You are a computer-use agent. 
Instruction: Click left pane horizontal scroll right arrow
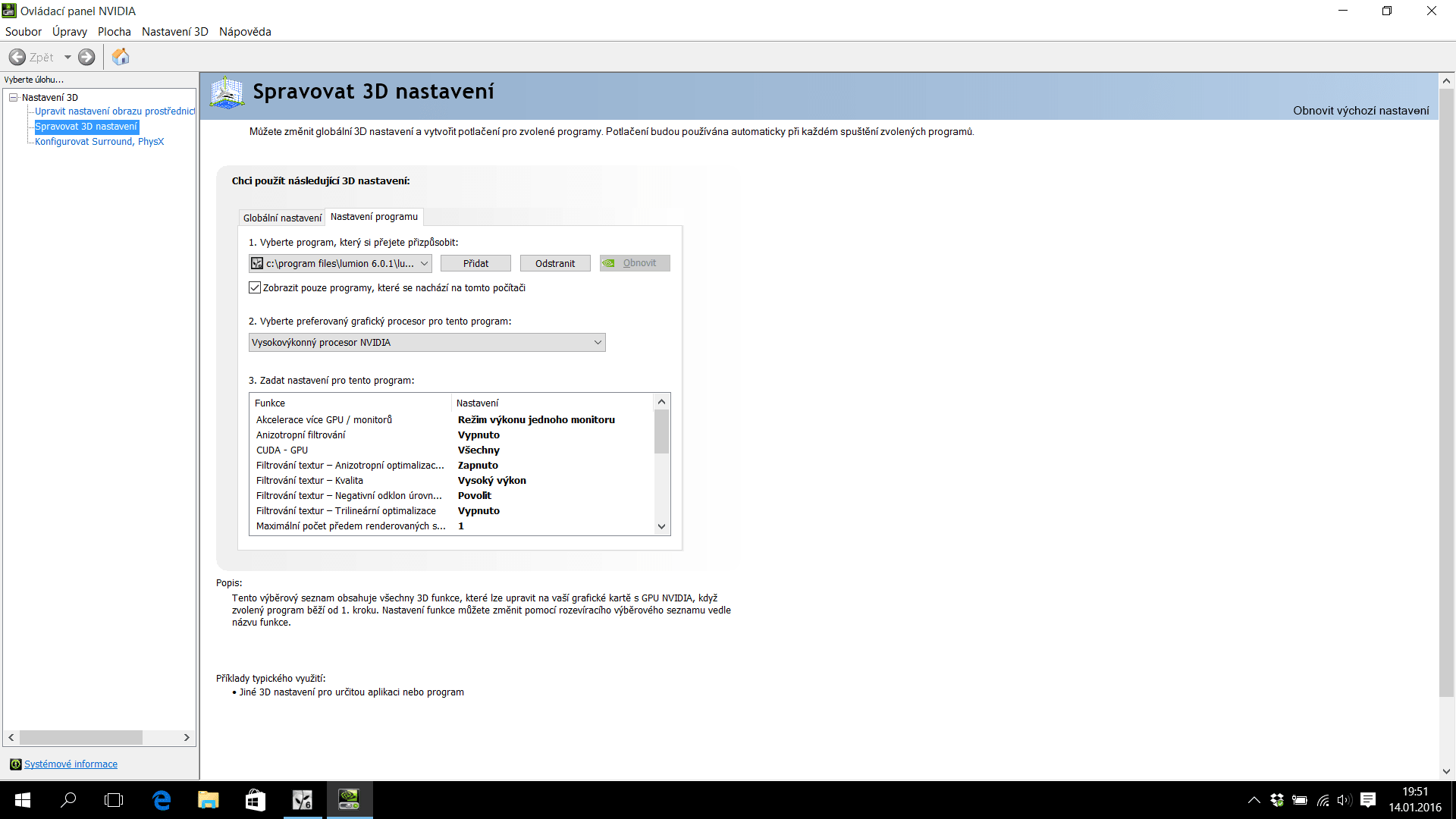click(x=187, y=738)
